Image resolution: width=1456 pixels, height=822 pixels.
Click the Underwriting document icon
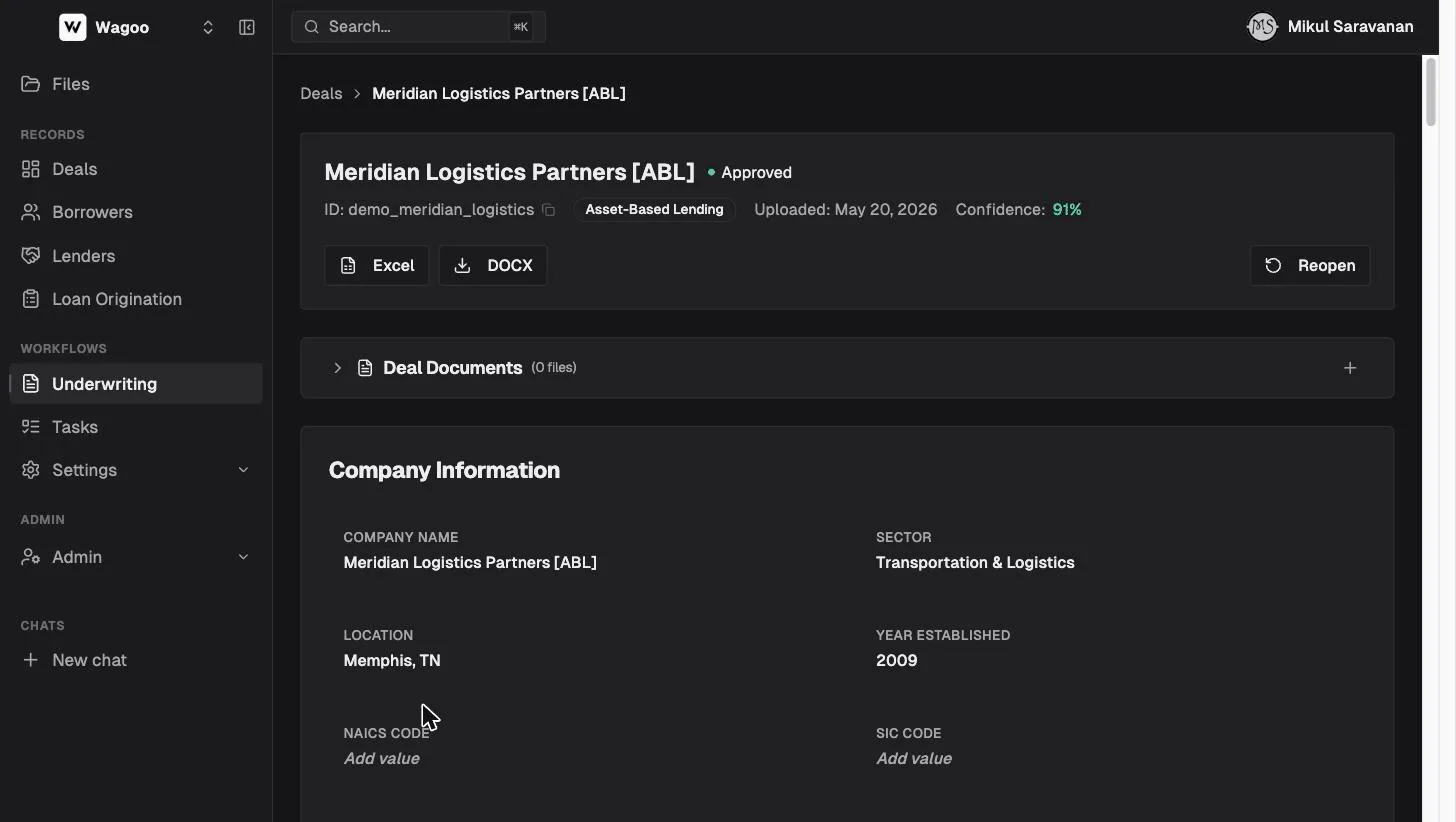[x=31, y=384]
